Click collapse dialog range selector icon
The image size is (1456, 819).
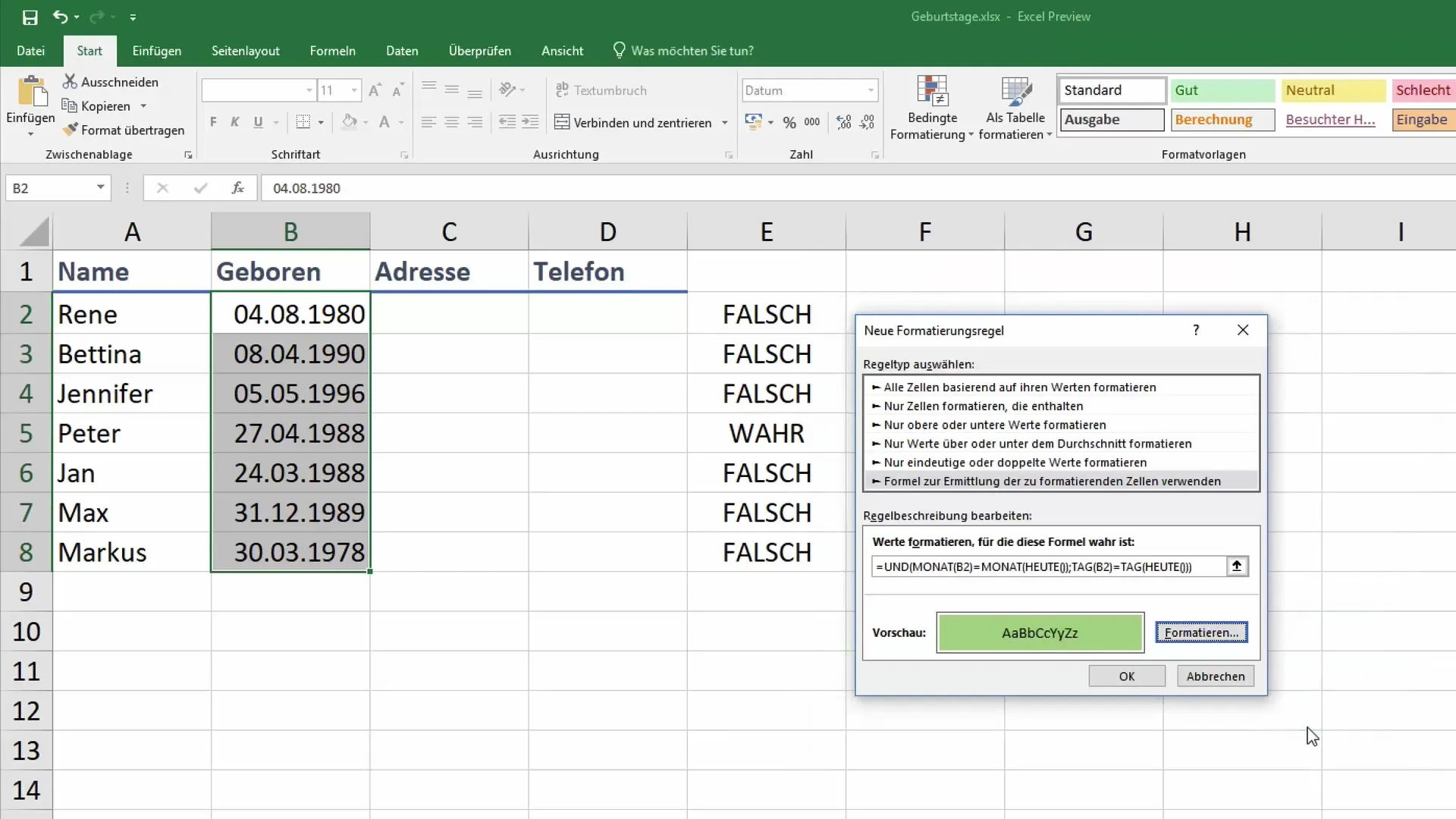[1237, 566]
